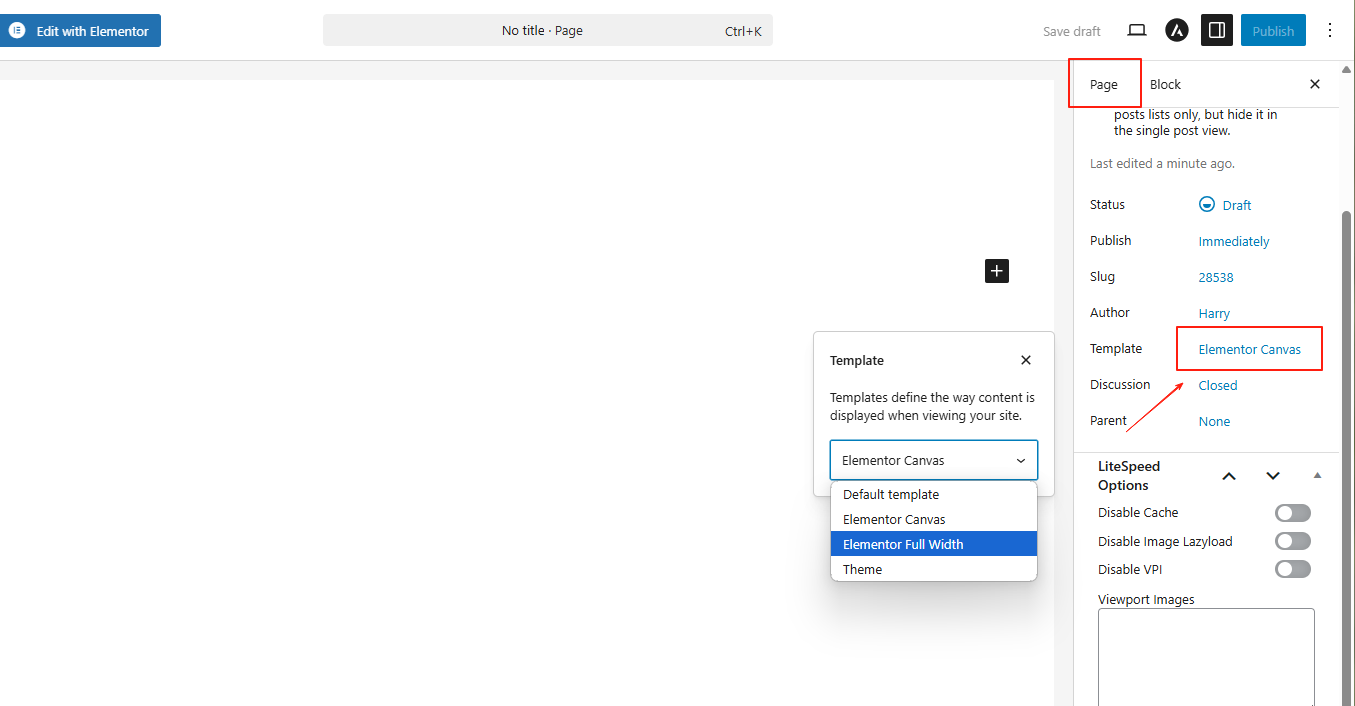Open the device preview laptop icon
This screenshot has height=706, width=1355.
[1136, 31]
